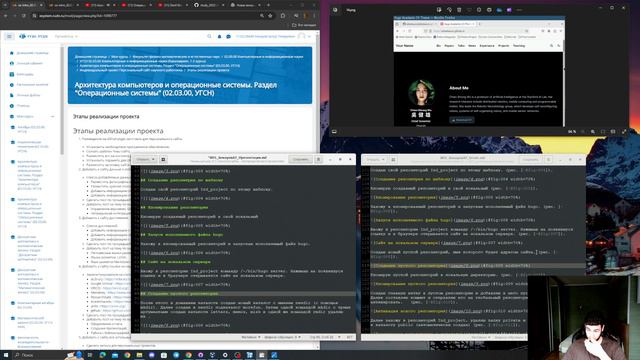This screenshot has width=640, height=360.
Task: Open 'Календарь' in the Moodle sidebar
Action: (x=21, y=74)
